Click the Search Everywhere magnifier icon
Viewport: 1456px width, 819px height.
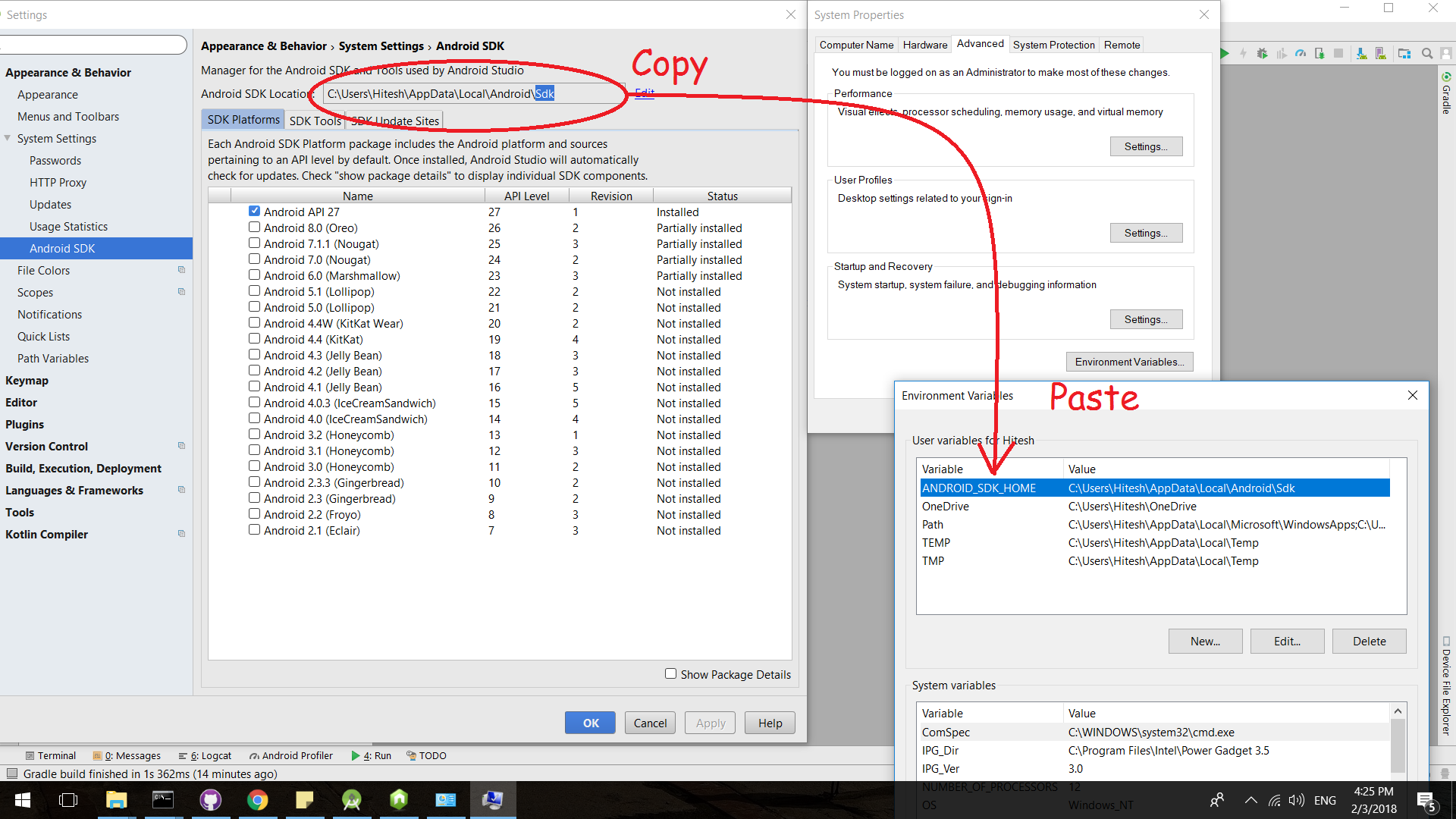[x=1427, y=54]
